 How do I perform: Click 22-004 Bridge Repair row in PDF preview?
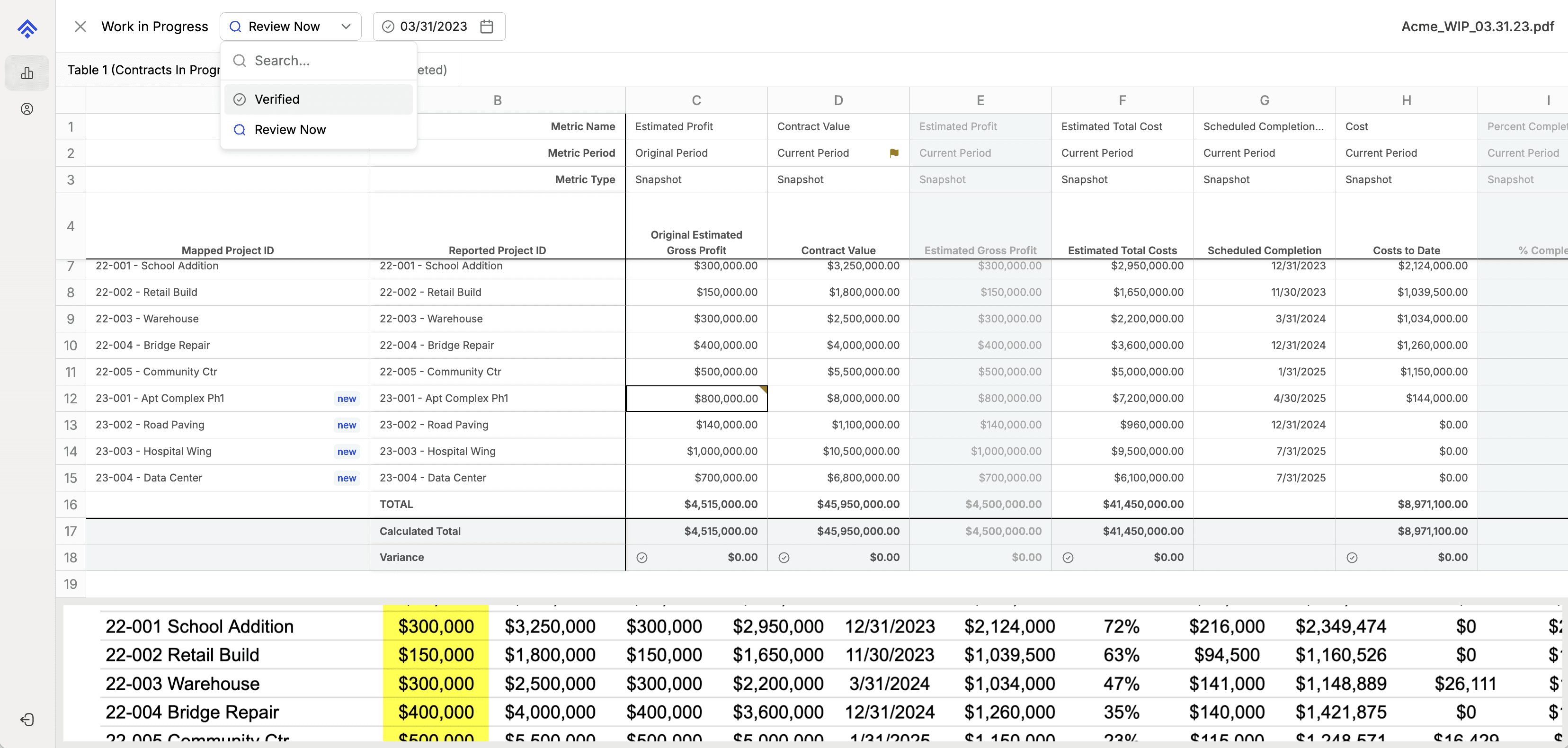[192, 712]
